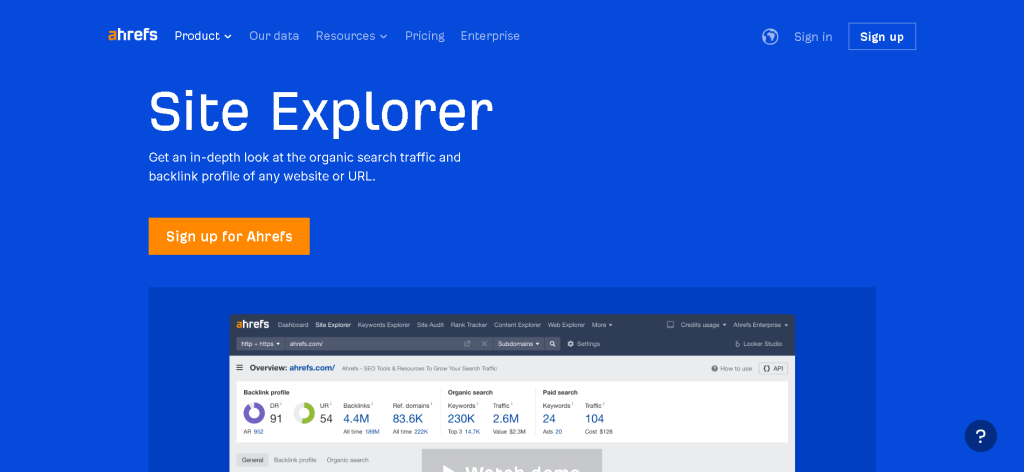The image size is (1024, 472).
Task: Select Rank Tracker in demo preview
Action: point(469,324)
